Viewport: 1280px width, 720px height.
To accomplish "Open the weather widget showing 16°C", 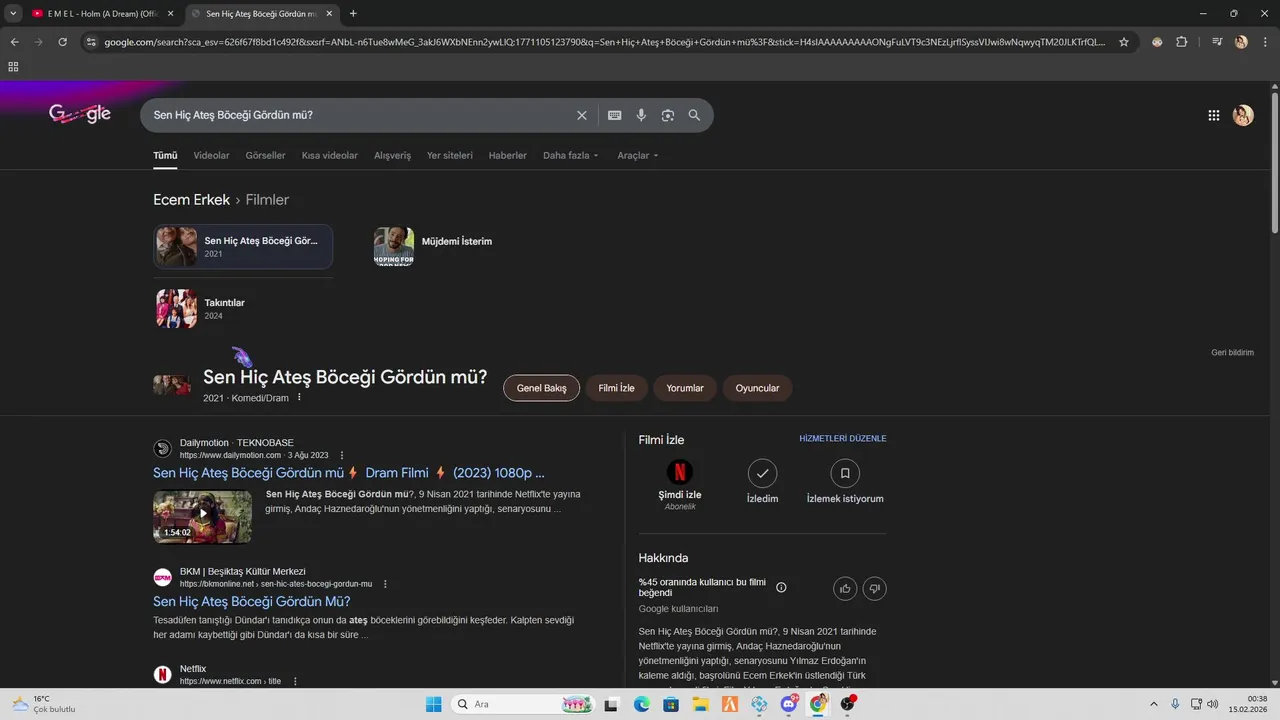I will (x=43, y=704).
